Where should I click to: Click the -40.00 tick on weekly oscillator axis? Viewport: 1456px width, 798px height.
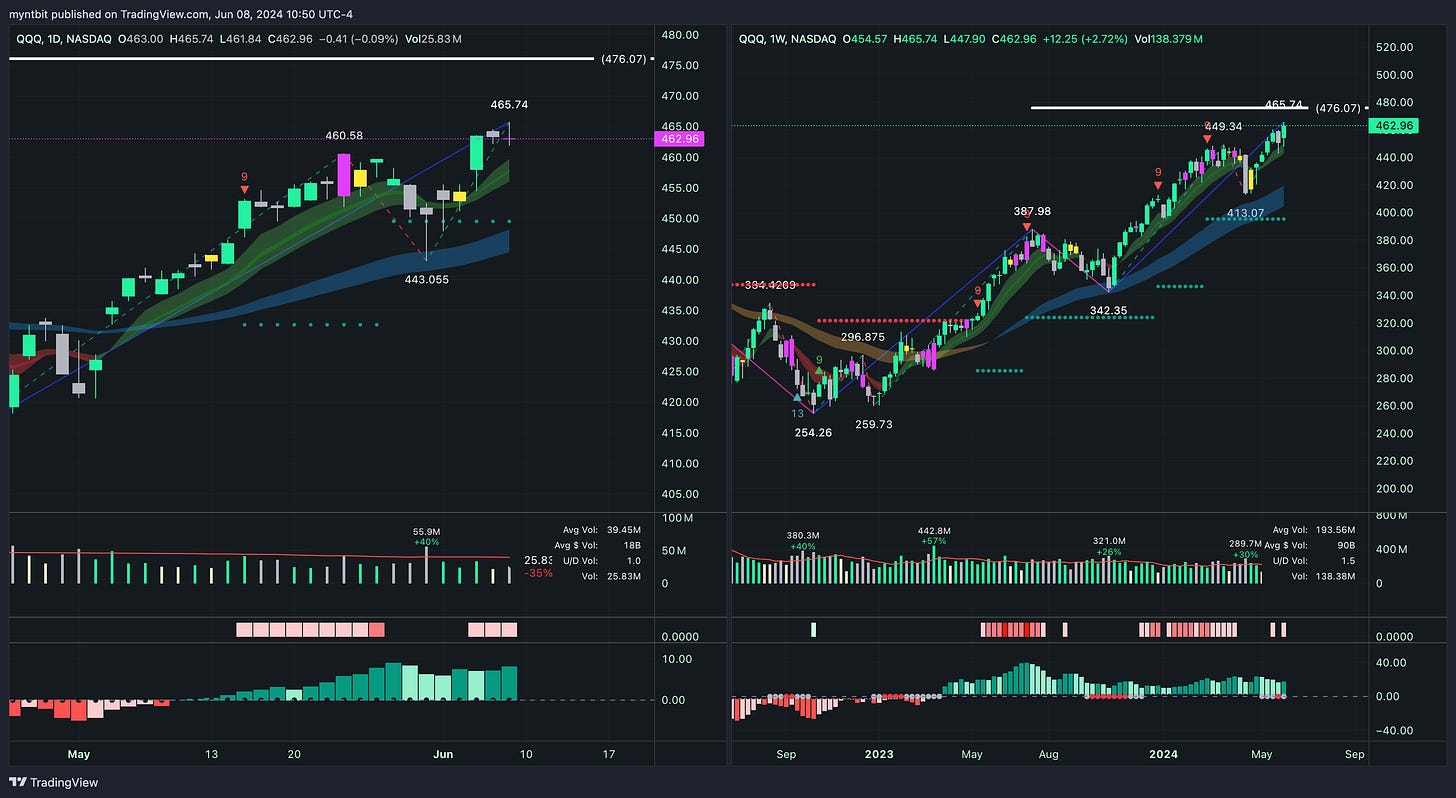tap(1395, 731)
